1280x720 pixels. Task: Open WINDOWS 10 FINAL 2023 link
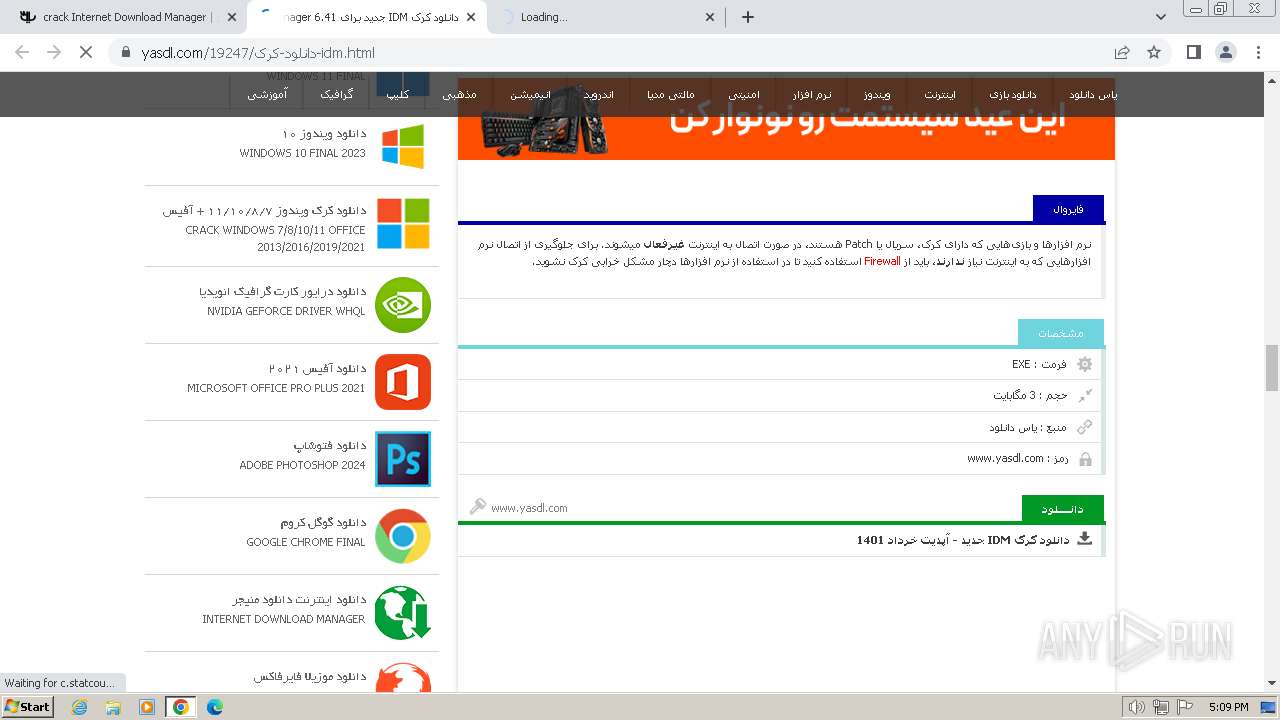302,153
